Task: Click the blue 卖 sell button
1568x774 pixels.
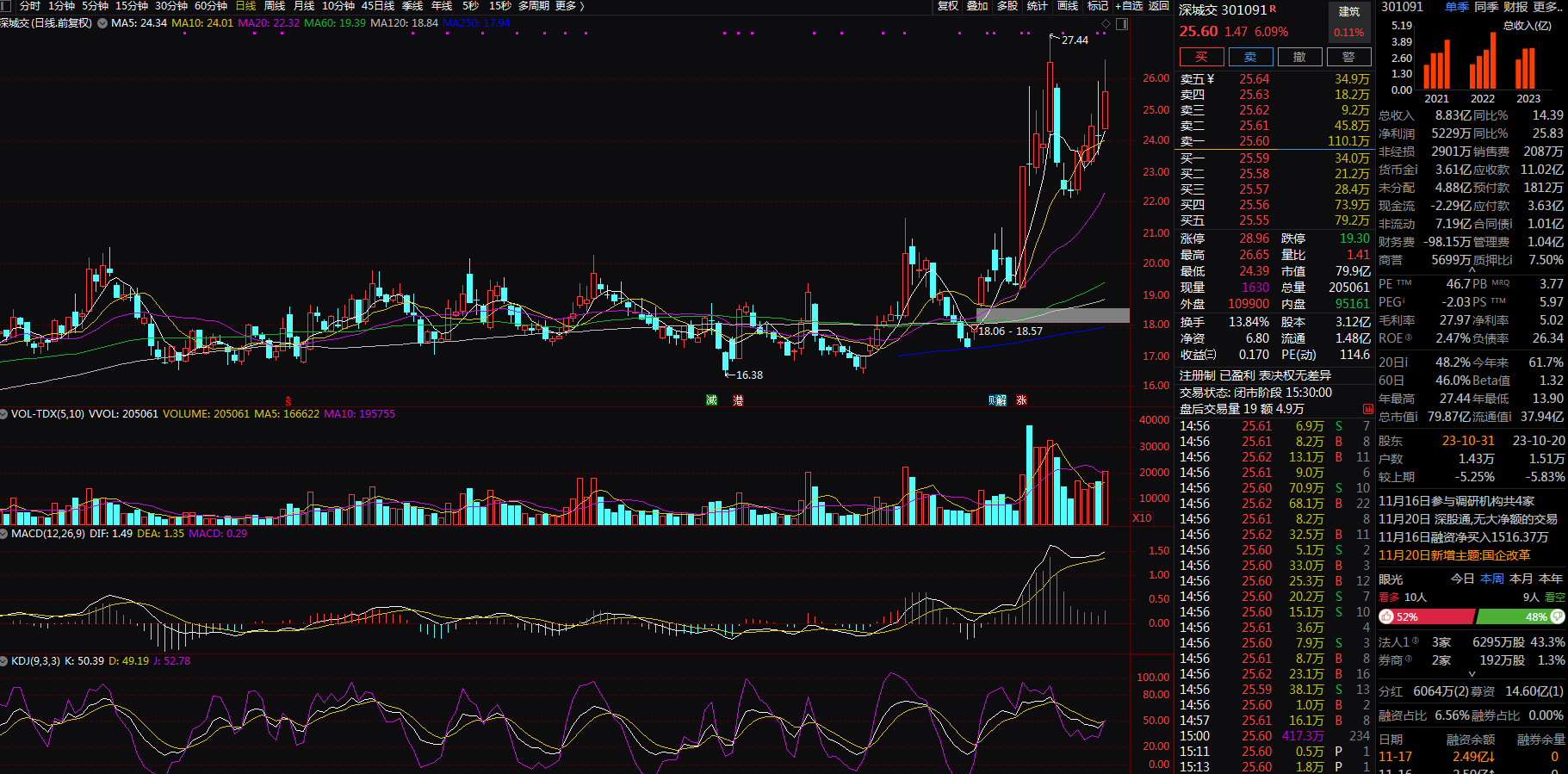Action: (x=1250, y=57)
